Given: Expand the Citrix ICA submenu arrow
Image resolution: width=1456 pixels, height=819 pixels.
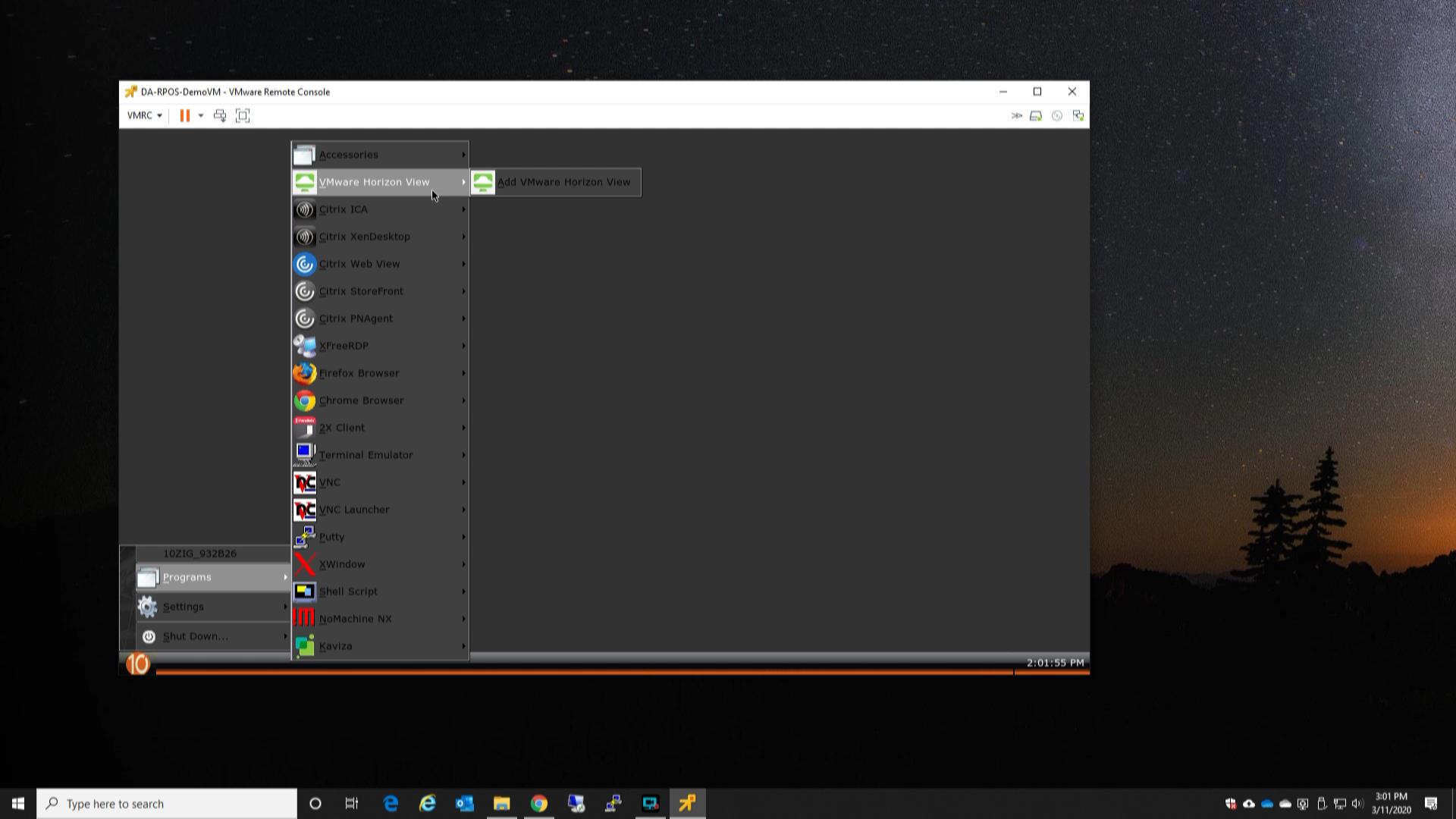Looking at the screenshot, I should [x=463, y=209].
